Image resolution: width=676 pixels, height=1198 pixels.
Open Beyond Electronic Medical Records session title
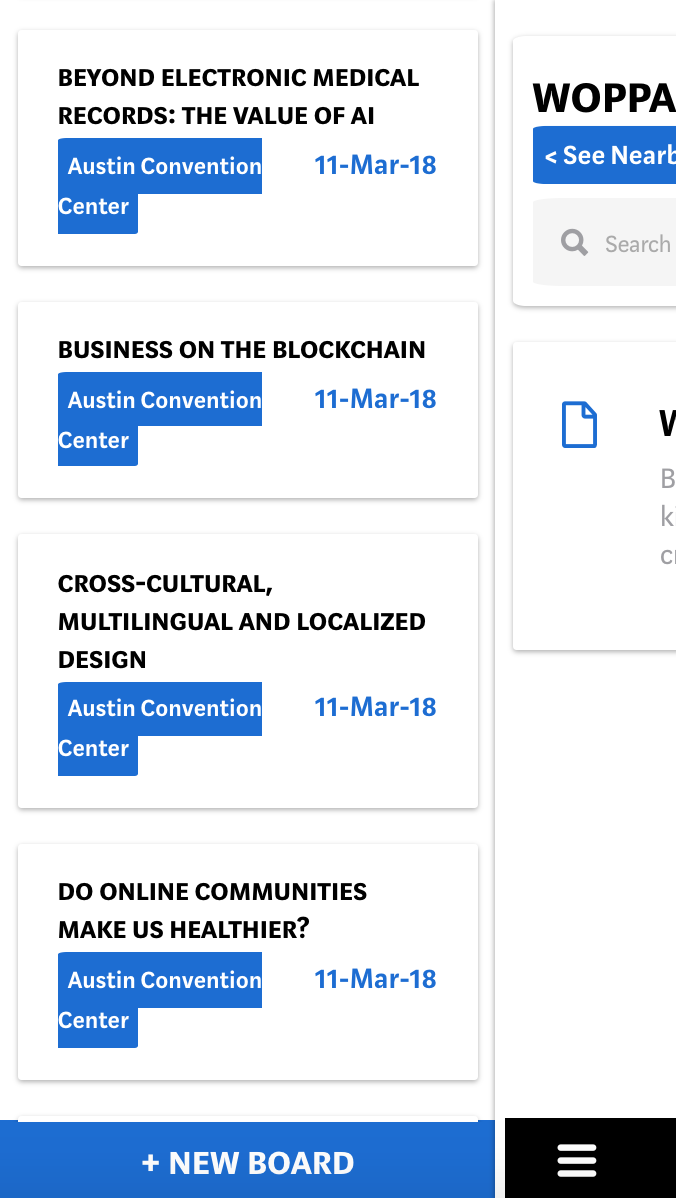[238, 96]
